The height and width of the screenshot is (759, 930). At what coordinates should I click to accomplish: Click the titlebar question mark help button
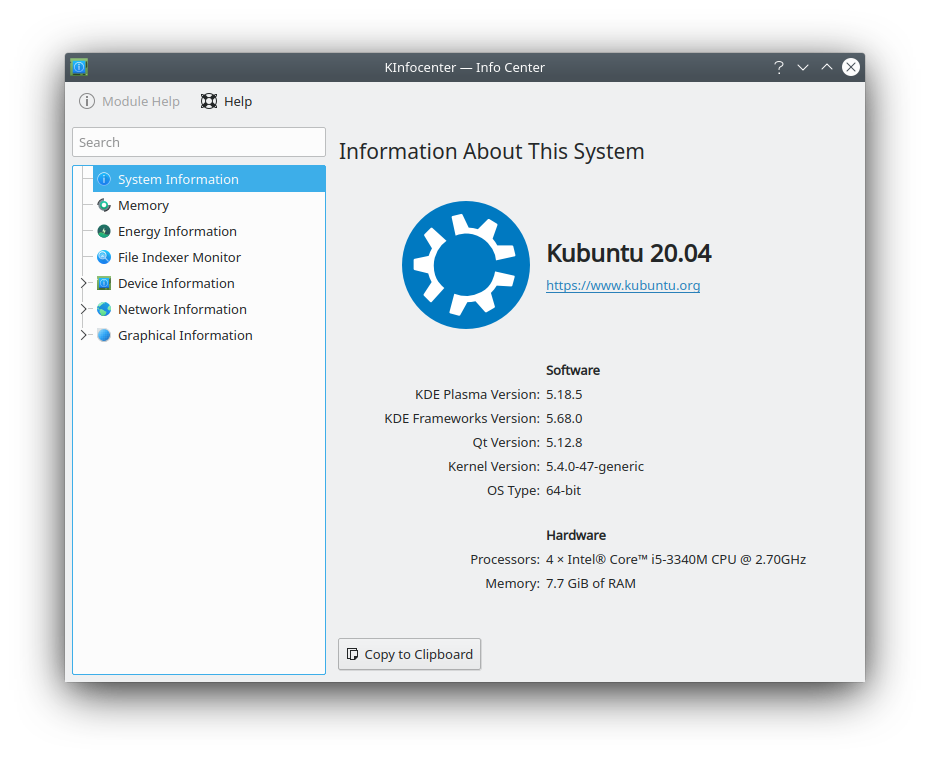778,67
